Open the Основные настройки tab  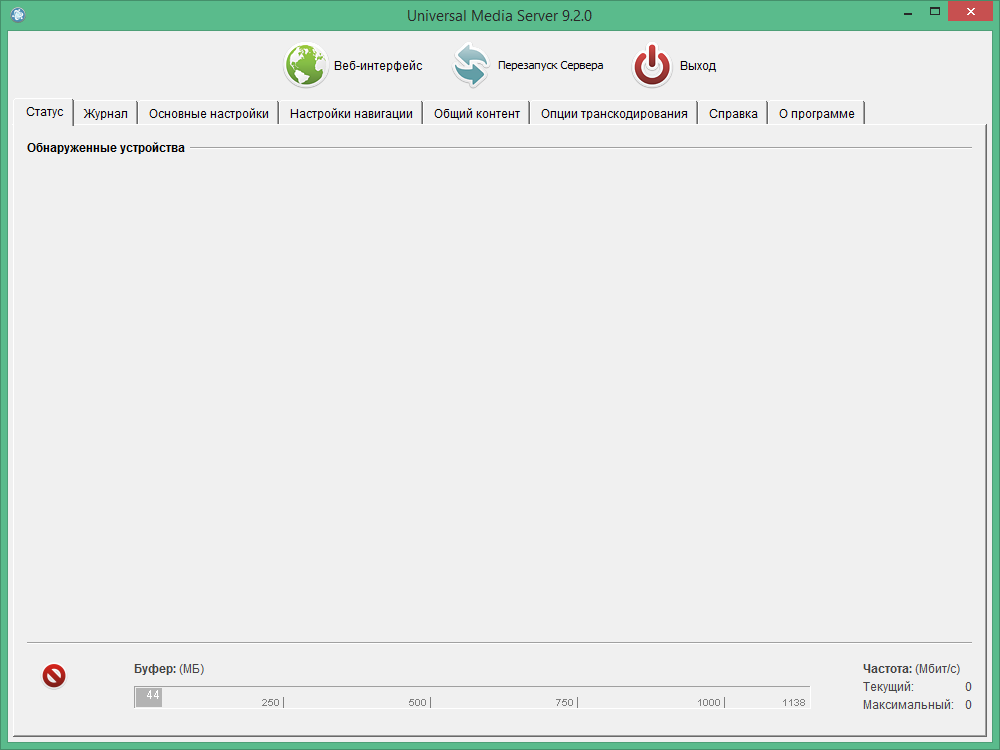coord(208,112)
